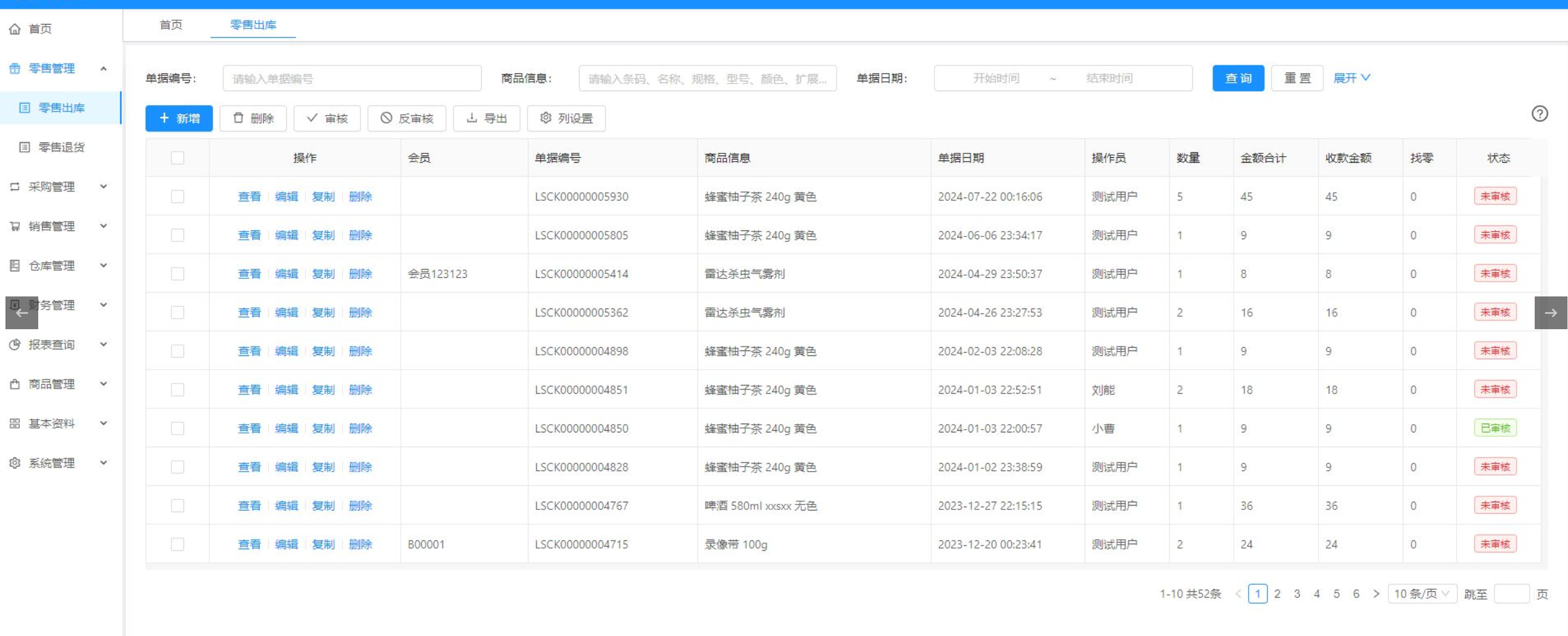Check the row LSCK00000005805 checkbox
1568x636 pixels.
177,235
